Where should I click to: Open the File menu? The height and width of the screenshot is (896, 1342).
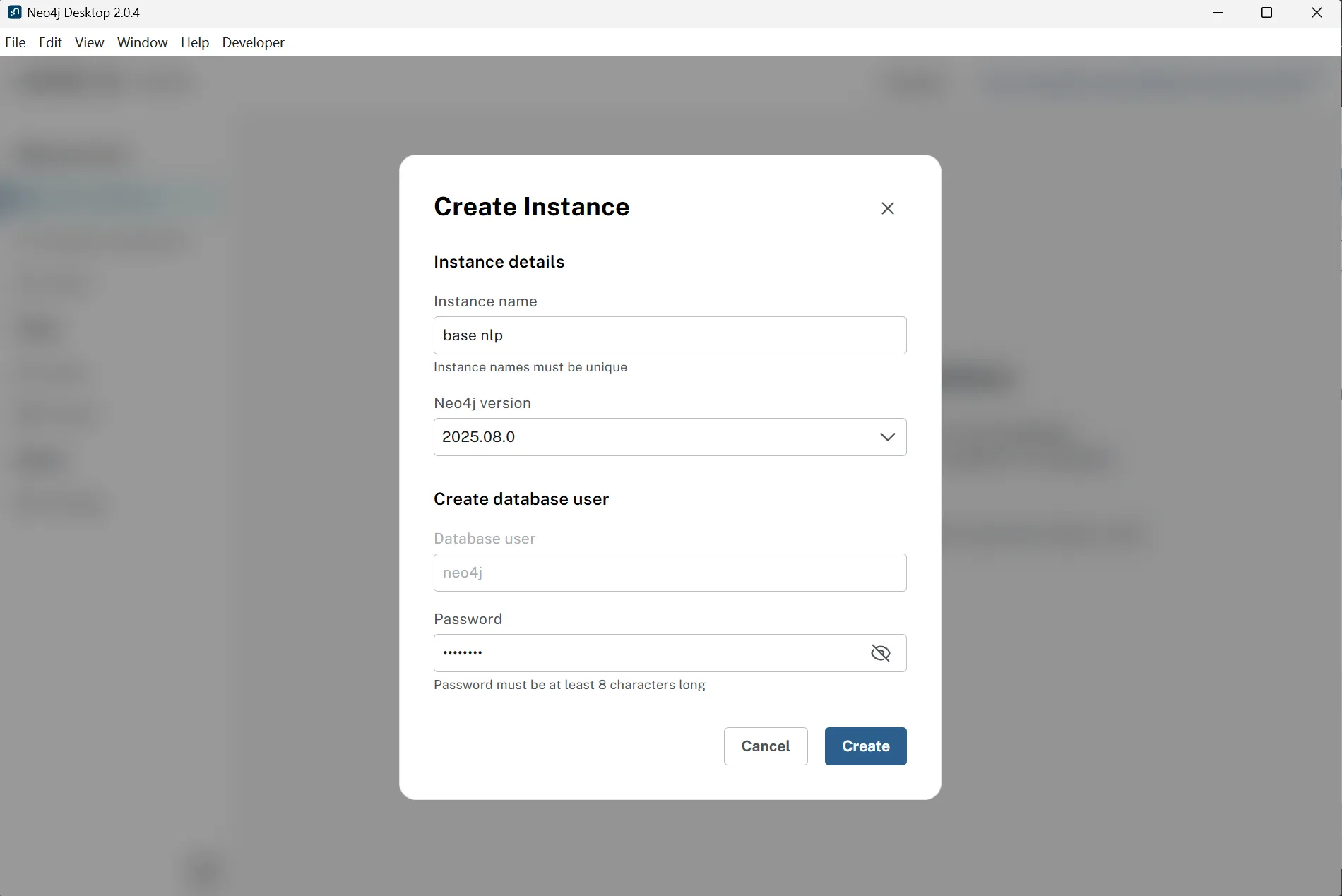(16, 42)
